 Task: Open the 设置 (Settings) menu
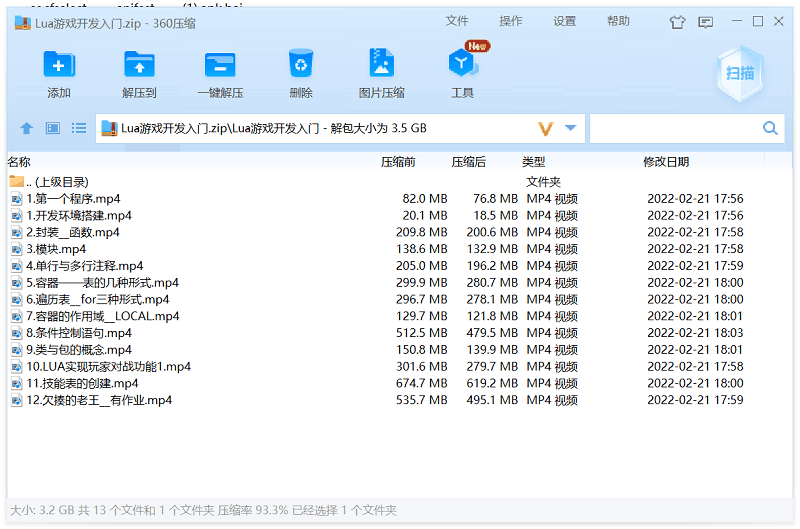[565, 21]
